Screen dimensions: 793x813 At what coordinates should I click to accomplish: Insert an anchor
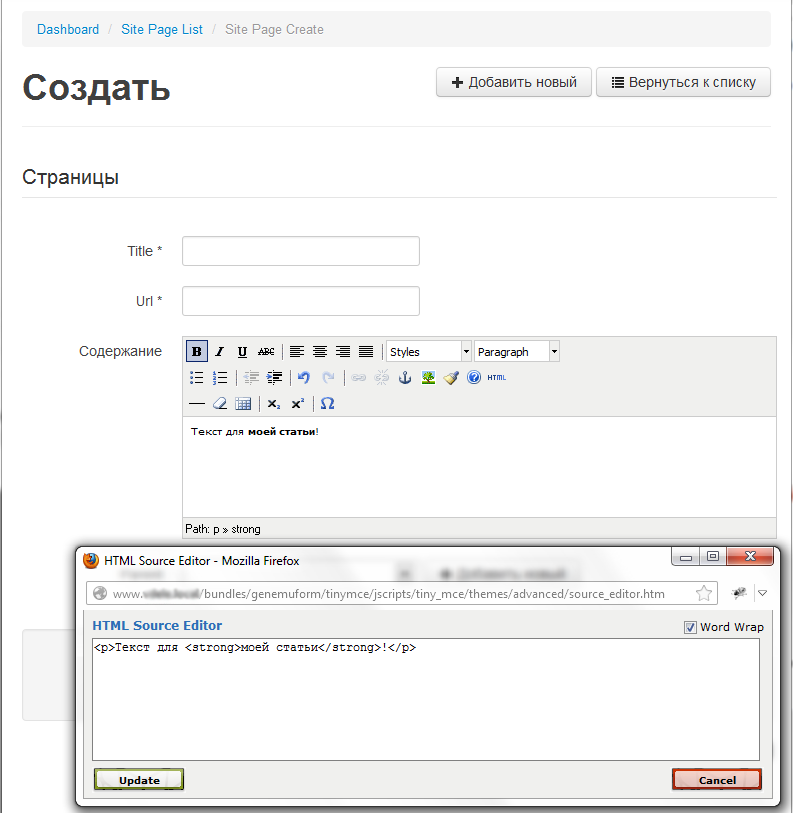coord(405,377)
